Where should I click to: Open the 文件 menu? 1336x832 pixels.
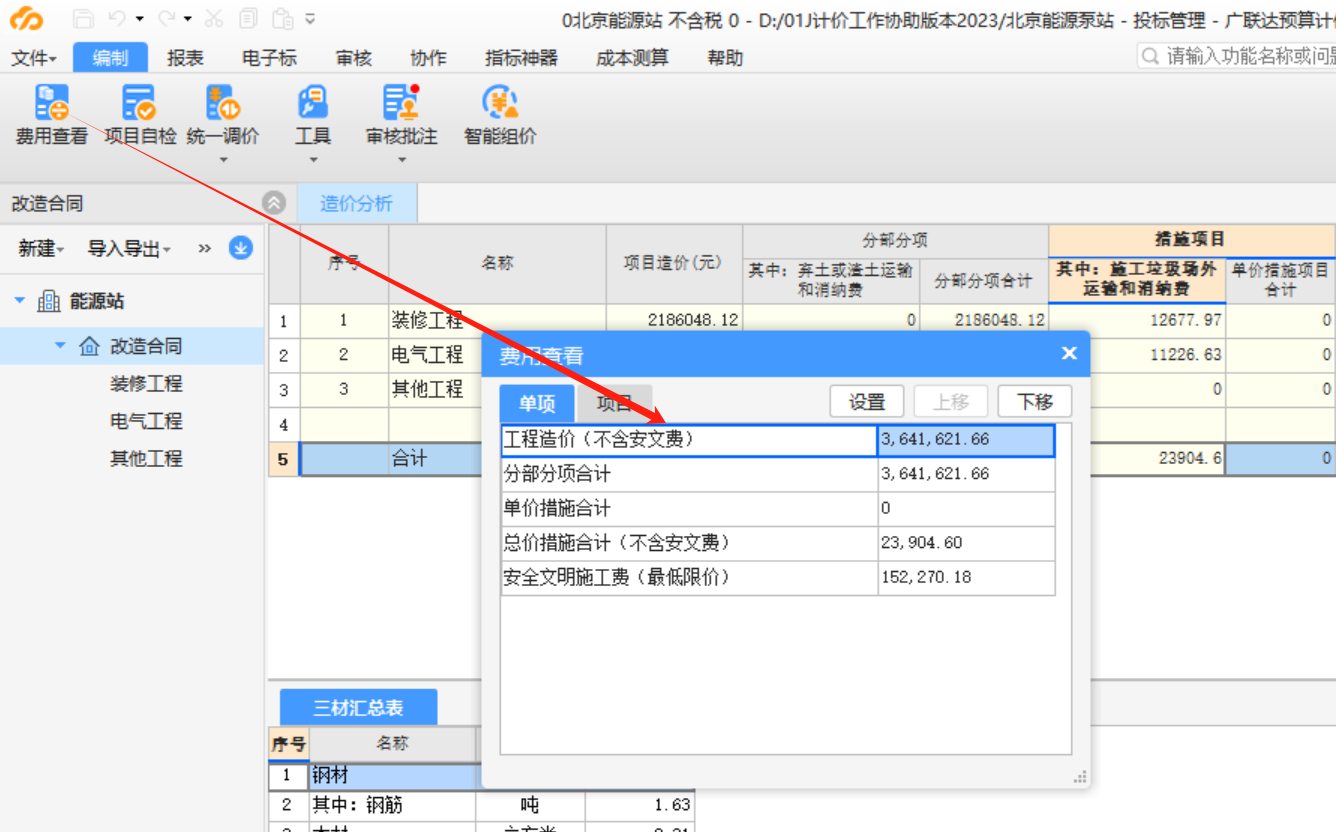point(34,58)
